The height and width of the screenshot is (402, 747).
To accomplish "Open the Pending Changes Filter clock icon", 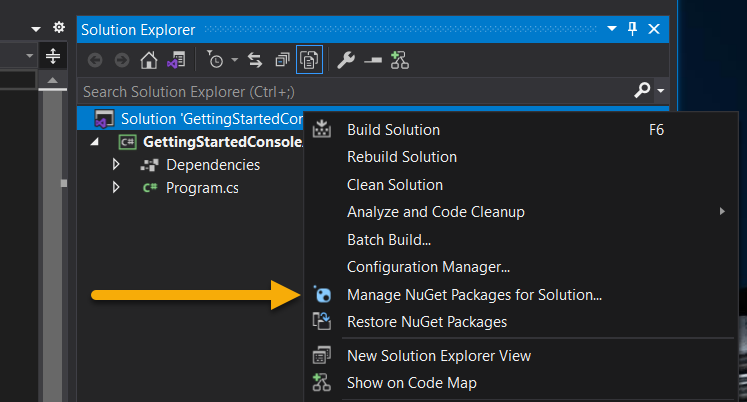I will point(216,61).
